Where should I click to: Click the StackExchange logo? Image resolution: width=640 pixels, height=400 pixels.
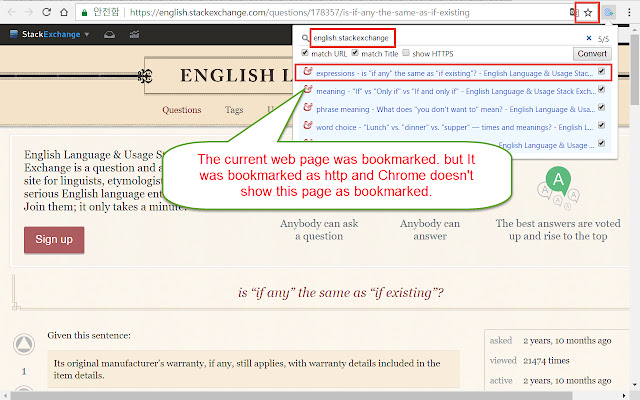[x=45, y=34]
